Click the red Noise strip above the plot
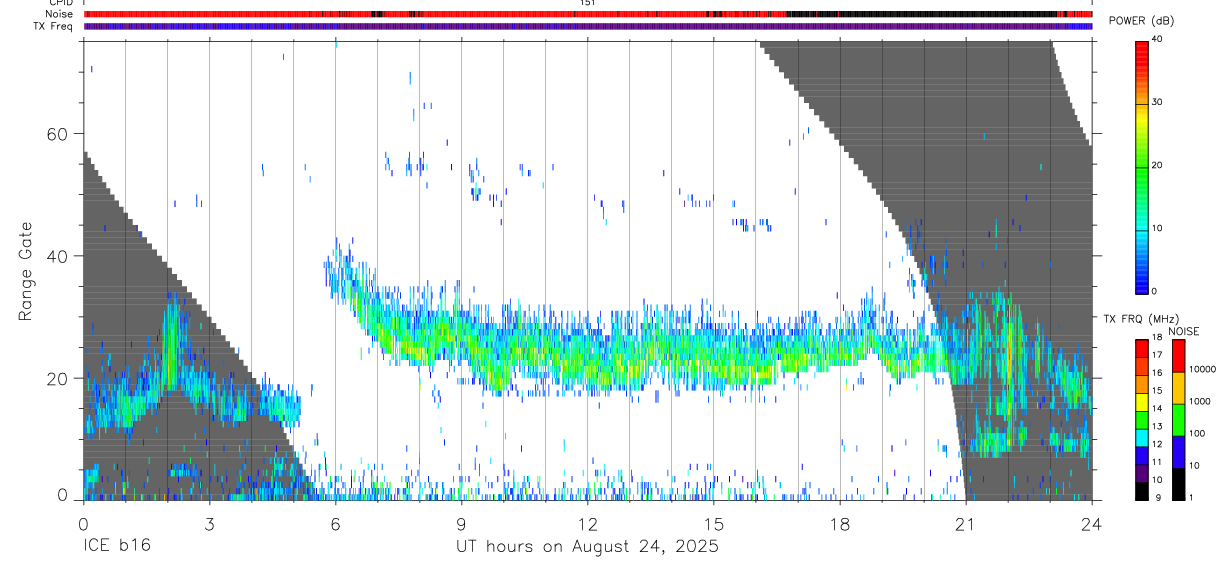The height and width of the screenshot is (567, 1228). (588, 14)
